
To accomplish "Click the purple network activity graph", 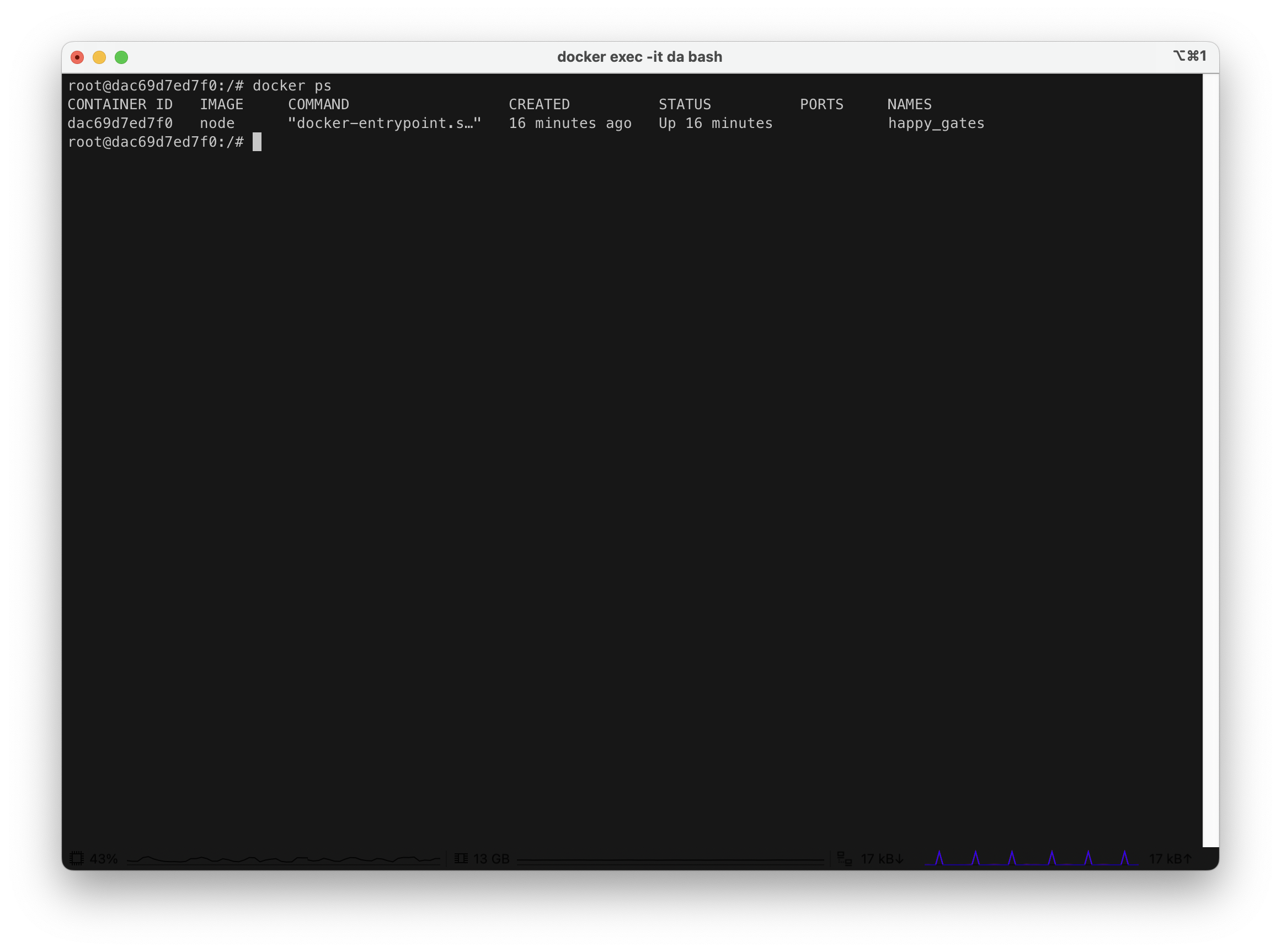I will tap(1031, 858).
